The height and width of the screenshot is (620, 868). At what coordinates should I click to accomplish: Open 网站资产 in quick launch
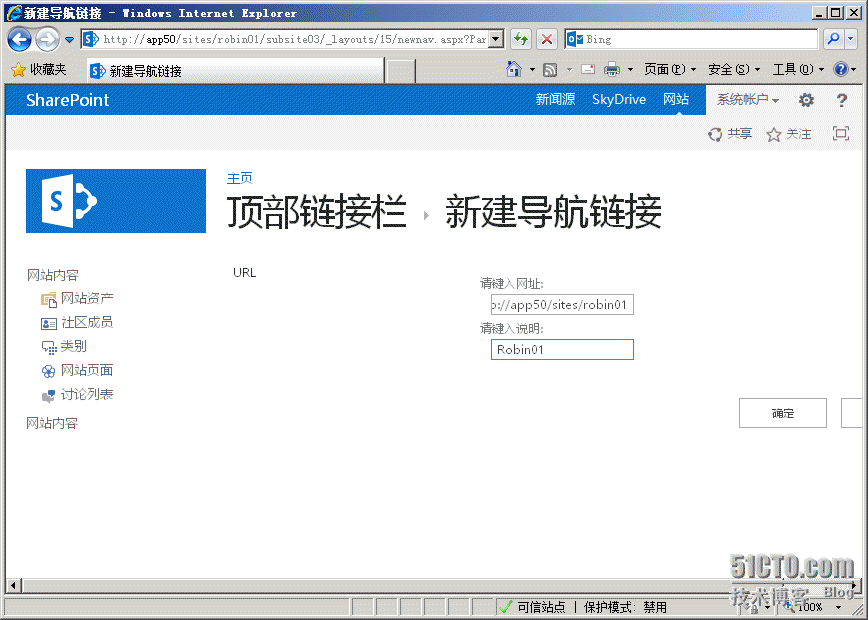[87, 299]
